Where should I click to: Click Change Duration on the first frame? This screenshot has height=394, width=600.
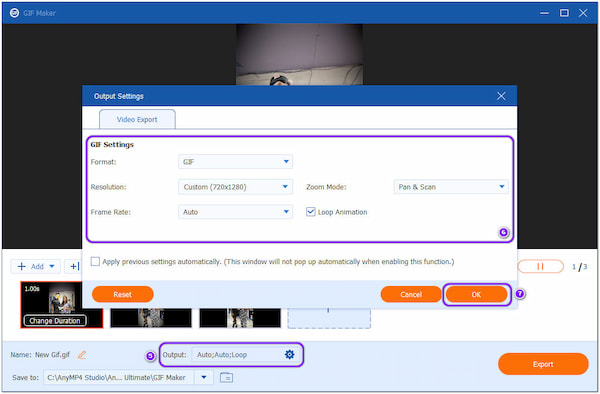(x=55, y=321)
